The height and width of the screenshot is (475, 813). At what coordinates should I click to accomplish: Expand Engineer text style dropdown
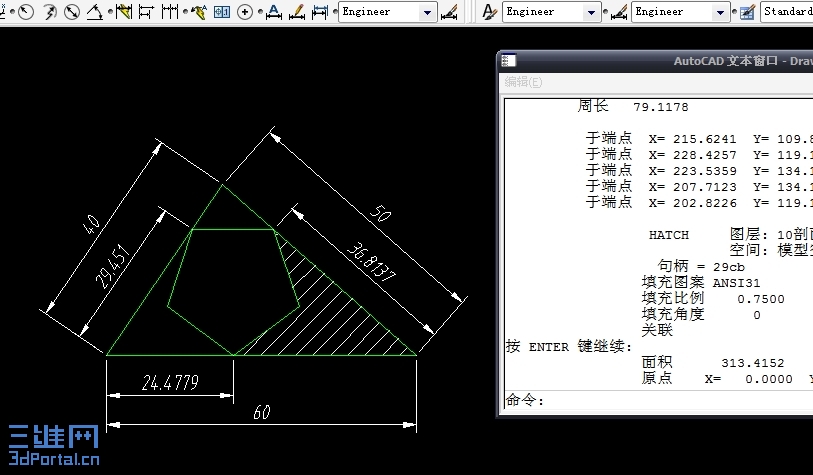point(591,12)
